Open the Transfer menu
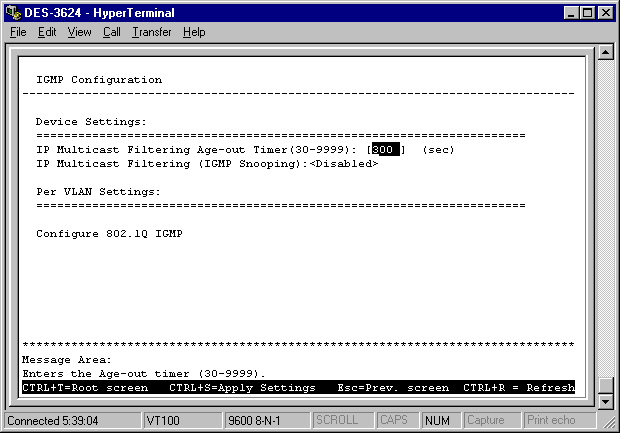Screen dimensions: 620x433 (x=151, y=32)
